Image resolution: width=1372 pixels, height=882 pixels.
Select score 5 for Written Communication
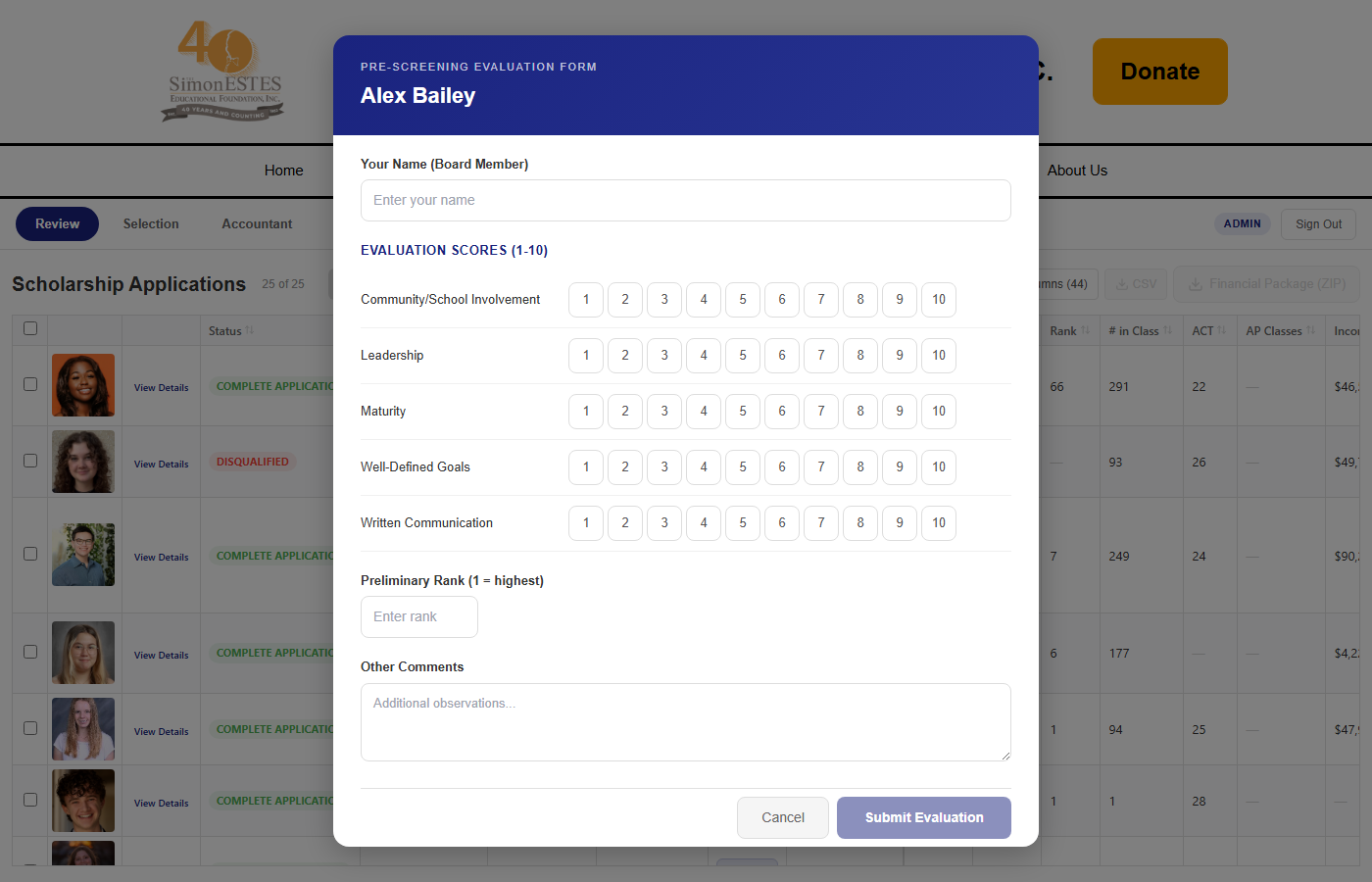pos(742,522)
